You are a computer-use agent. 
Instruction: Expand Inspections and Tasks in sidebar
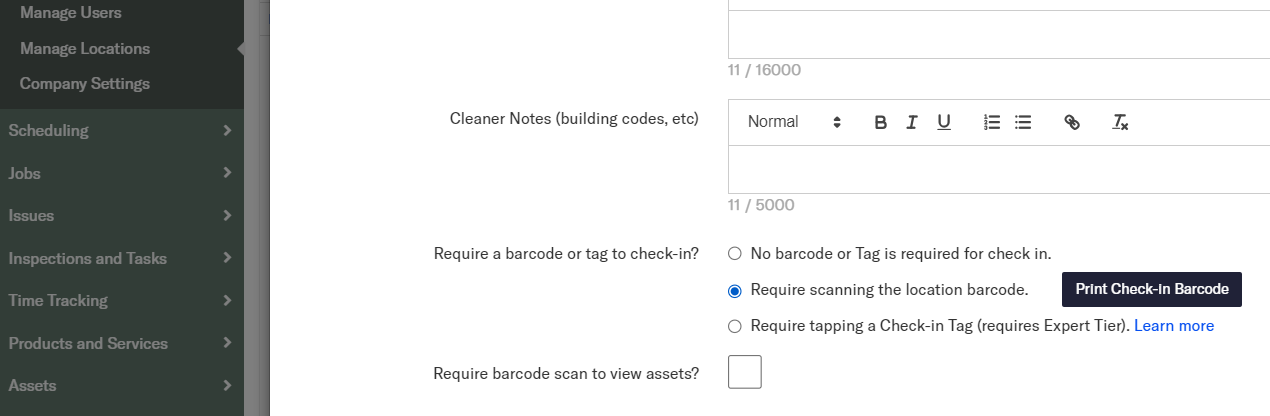tap(121, 258)
